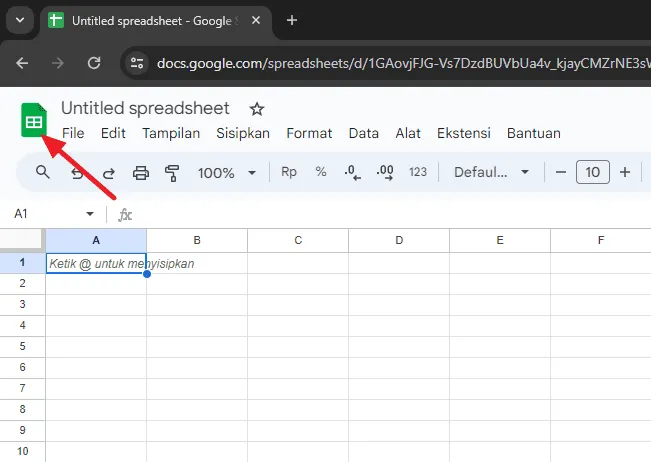Select row 4 header

[22, 325]
